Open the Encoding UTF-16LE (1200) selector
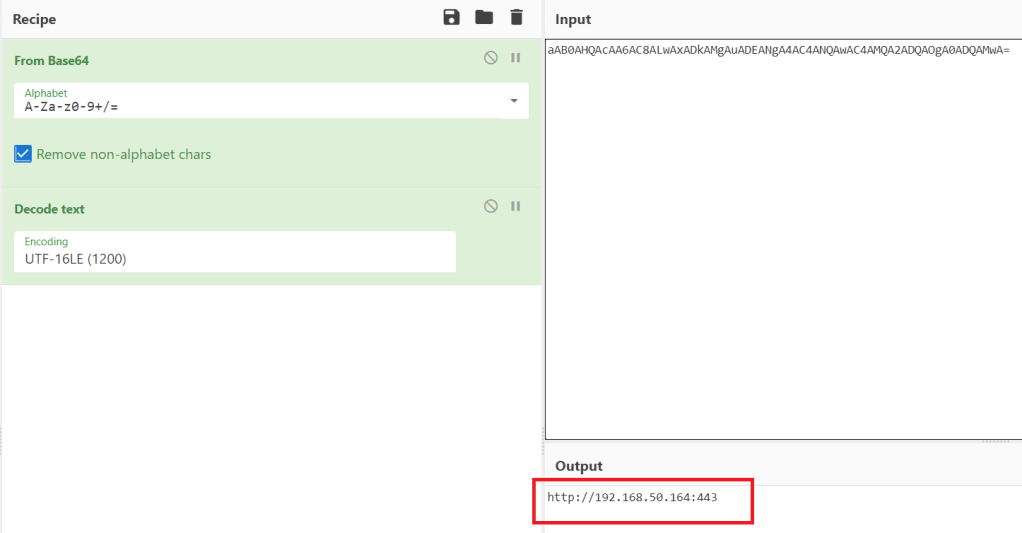Viewport: 1022px width, 533px height. point(235,252)
